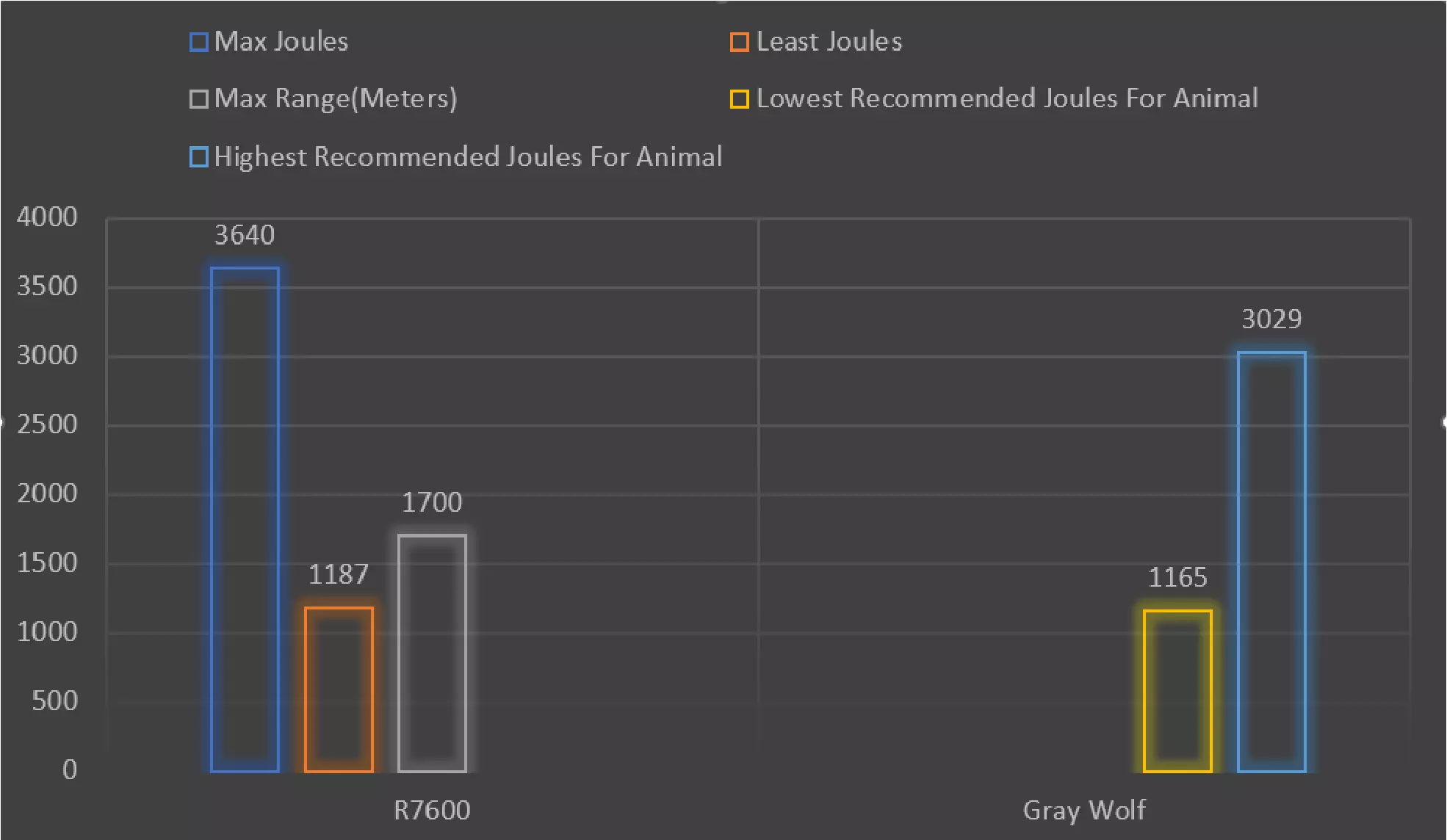Select the gray Max Range bar
The width and height of the screenshot is (1447, 840).
(x=432, y=653)
